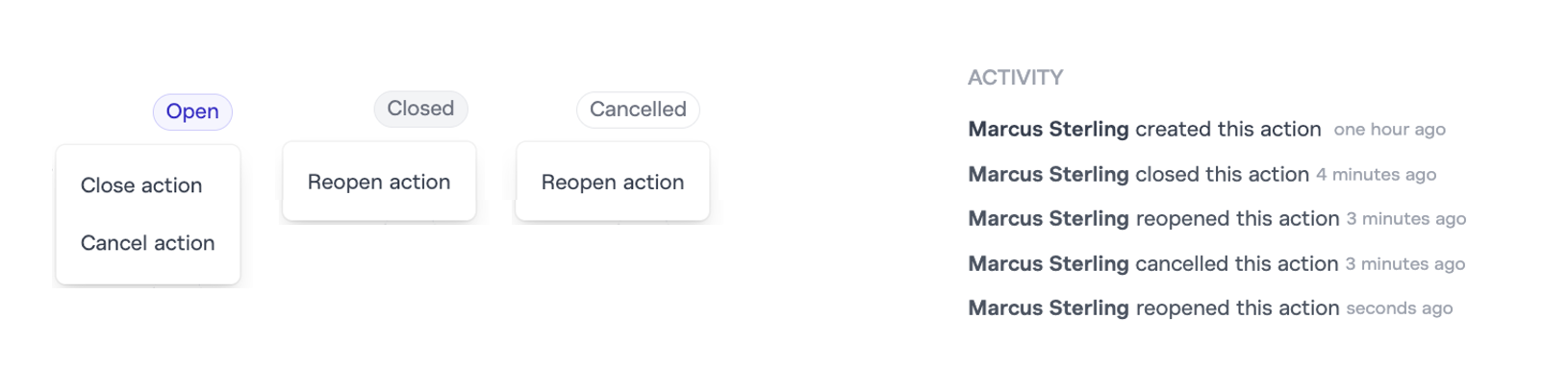Click the '4 minutes ago' timestamp
This screenshot has height=392, width=1568.
coord(1376,175)
